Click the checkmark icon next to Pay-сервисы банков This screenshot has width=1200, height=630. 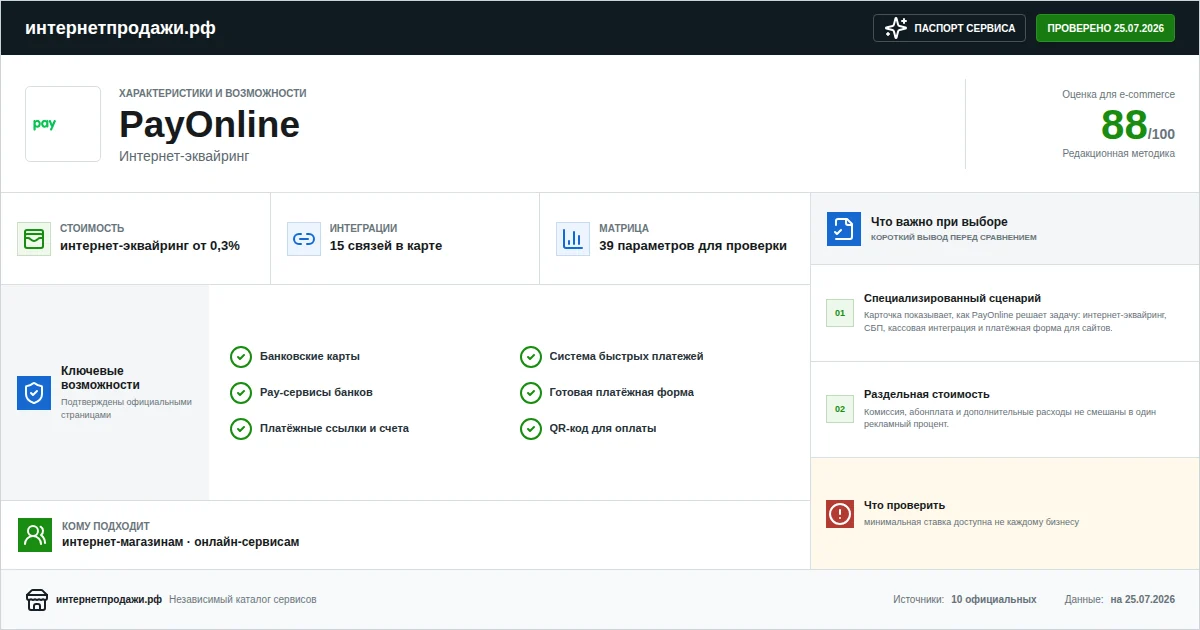[x=241, y=393]
